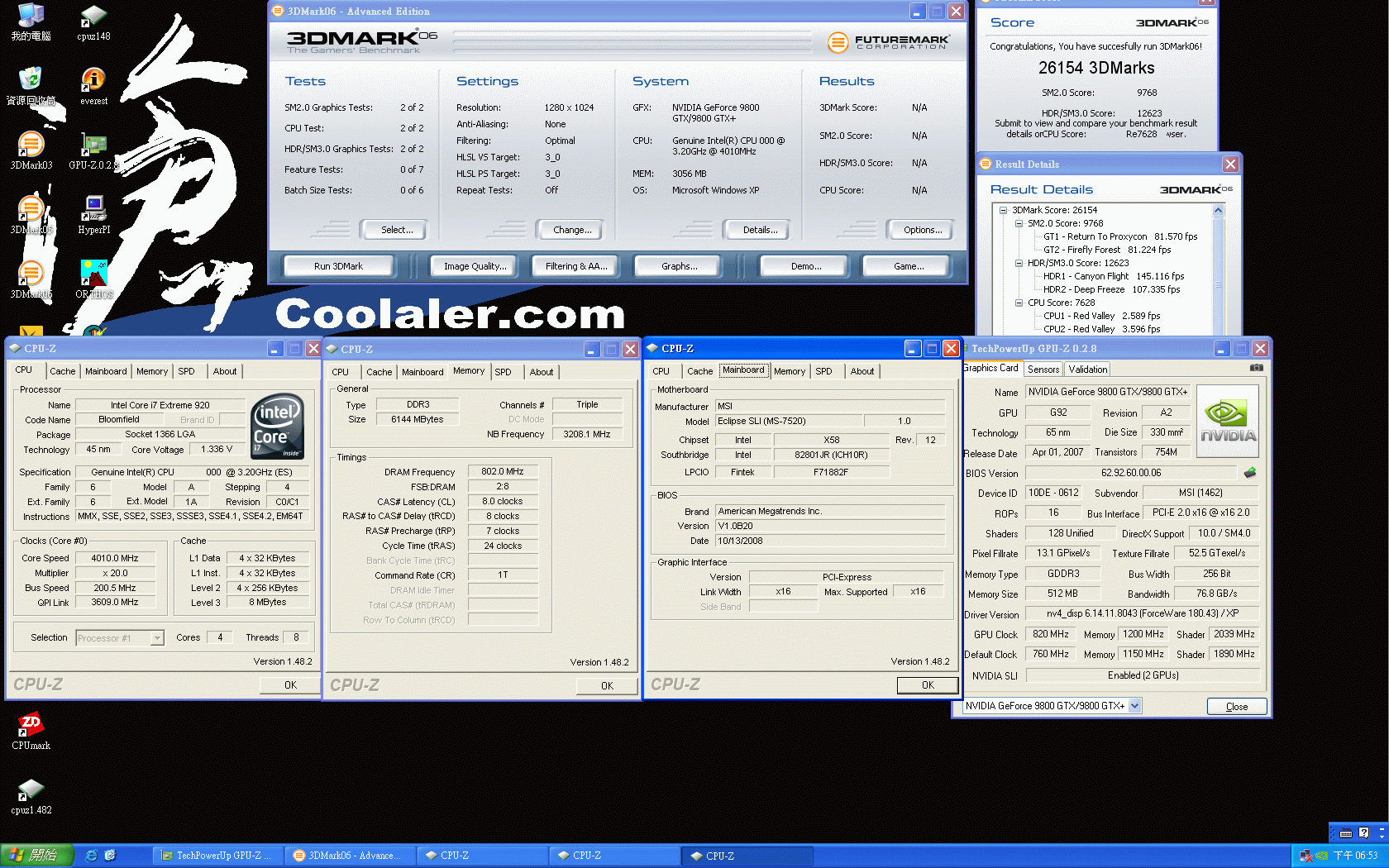This screenshot has width=1389, height=868.
Task: Open the Cache tab in first CPU-Z window
Action: point(62,371)
